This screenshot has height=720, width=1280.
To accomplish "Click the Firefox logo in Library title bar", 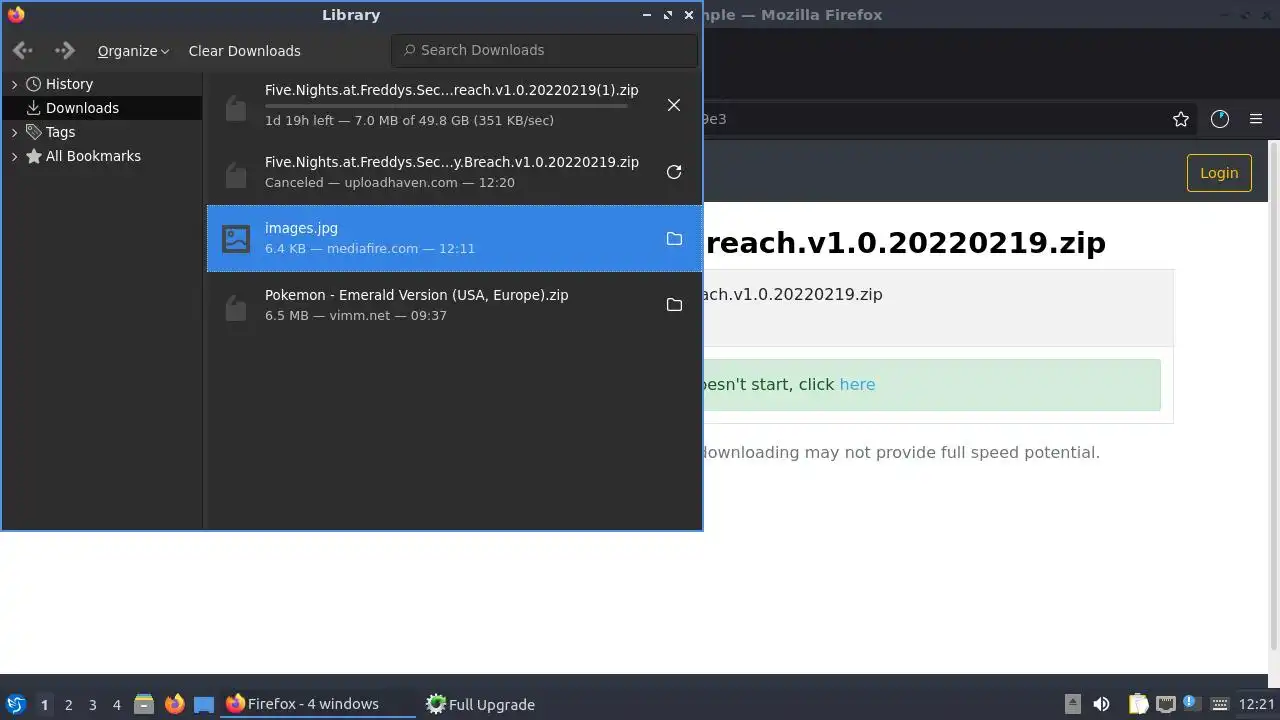I will click(x=16, y=15).
